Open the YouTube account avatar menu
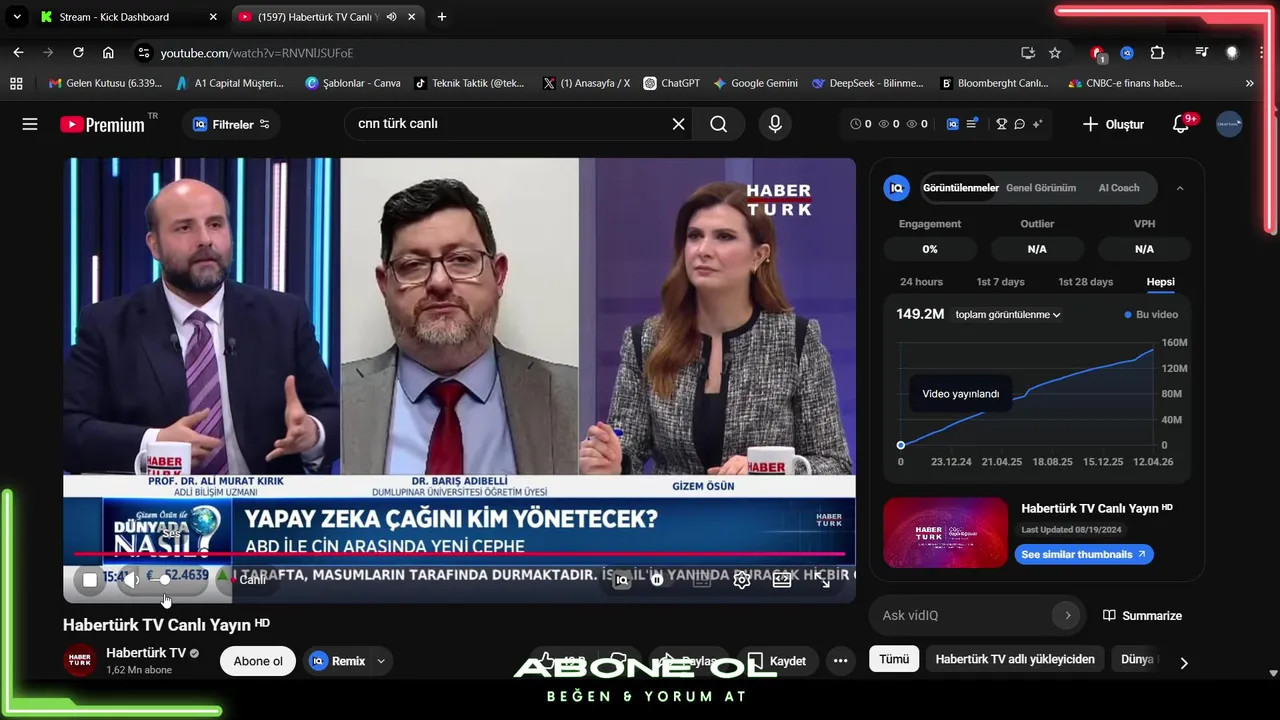The height and width of the screenshot is (720, 1280). pos(1229,124)
